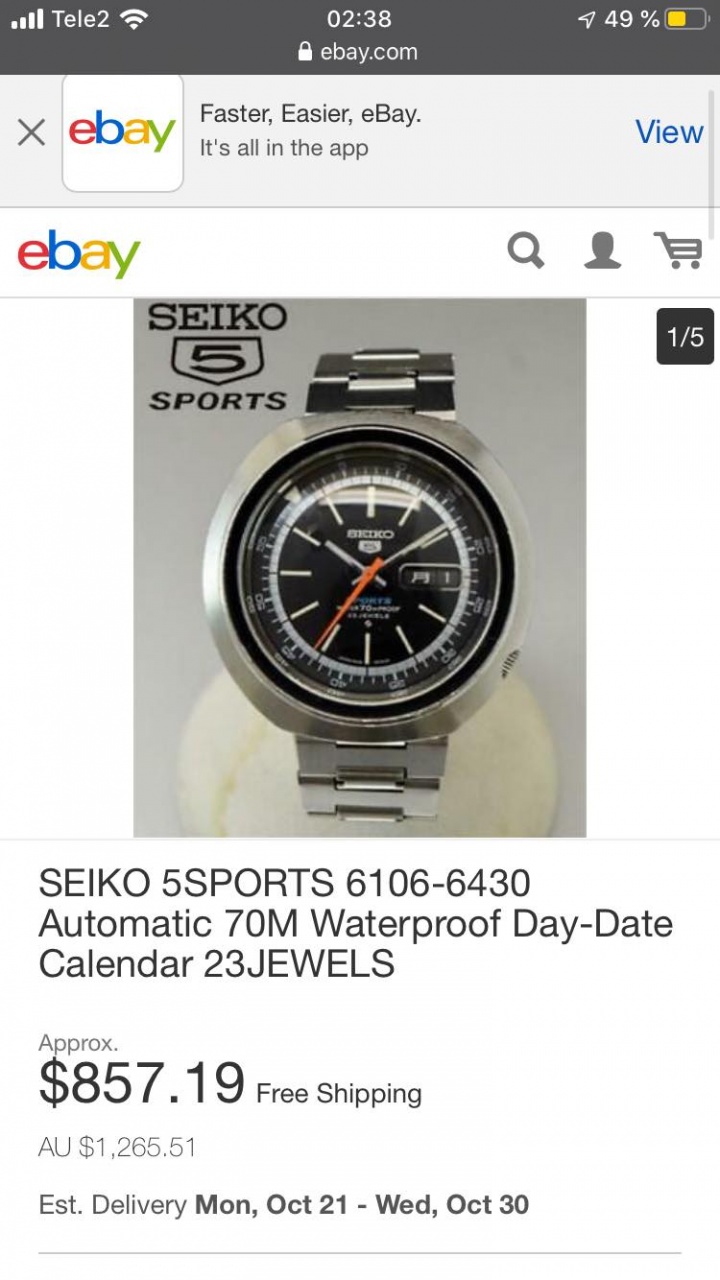Tap the Seiko watch product photo
The width and height of the screenshot is (720, 1280).
[360, 567]
